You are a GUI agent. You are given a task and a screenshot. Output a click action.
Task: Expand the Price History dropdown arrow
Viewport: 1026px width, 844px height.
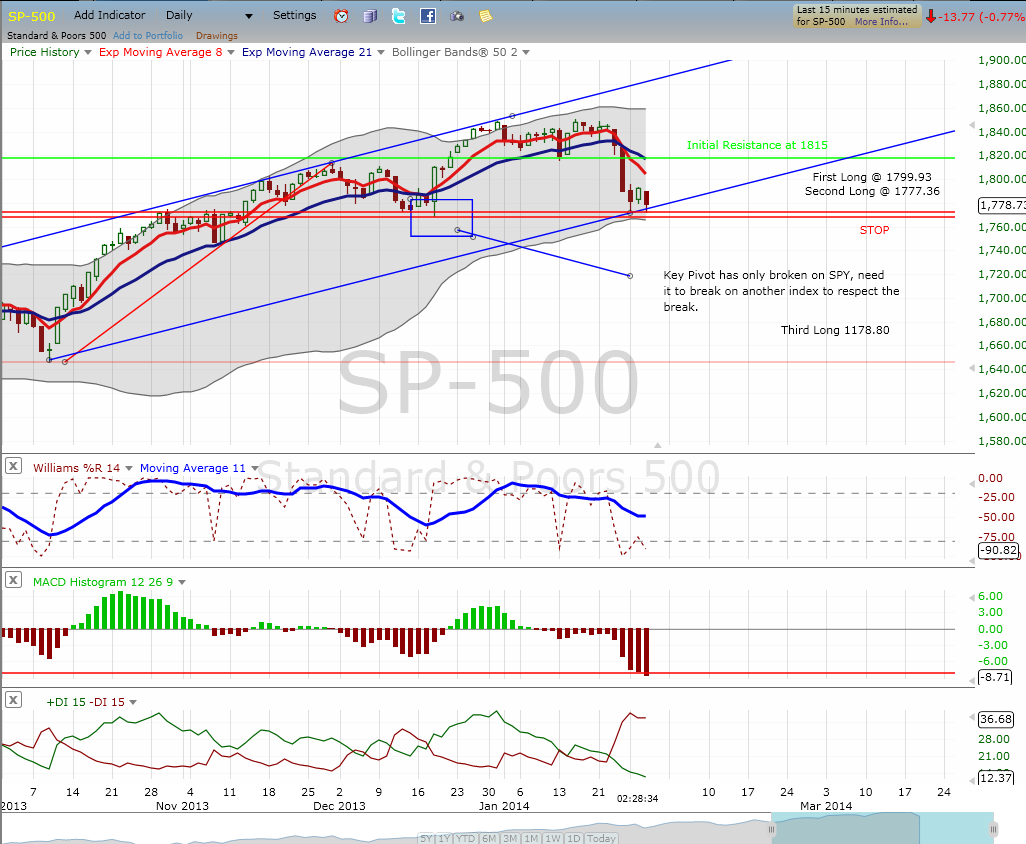[x=88, y=52]
